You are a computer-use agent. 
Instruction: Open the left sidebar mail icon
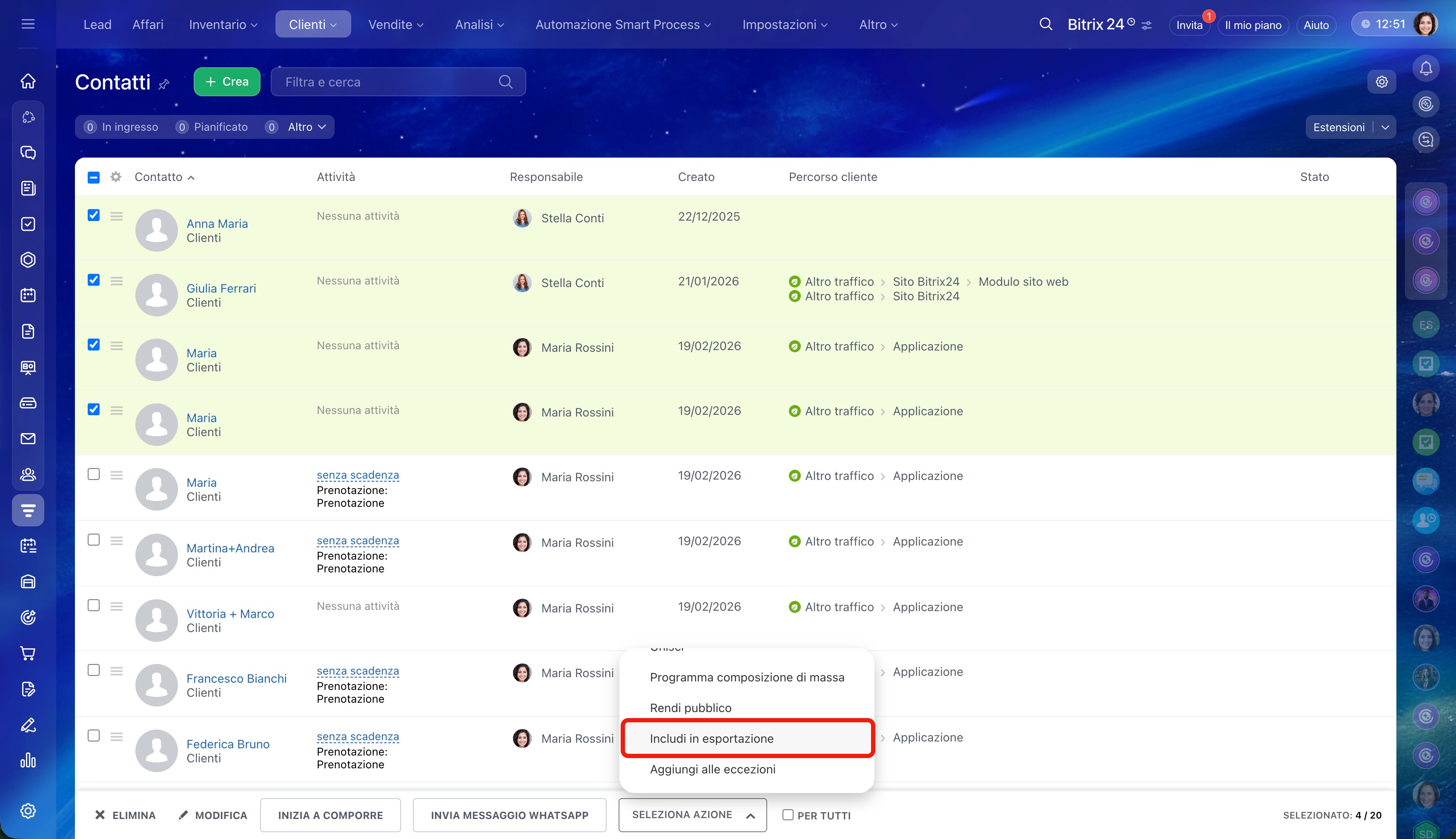click(28, 439)
